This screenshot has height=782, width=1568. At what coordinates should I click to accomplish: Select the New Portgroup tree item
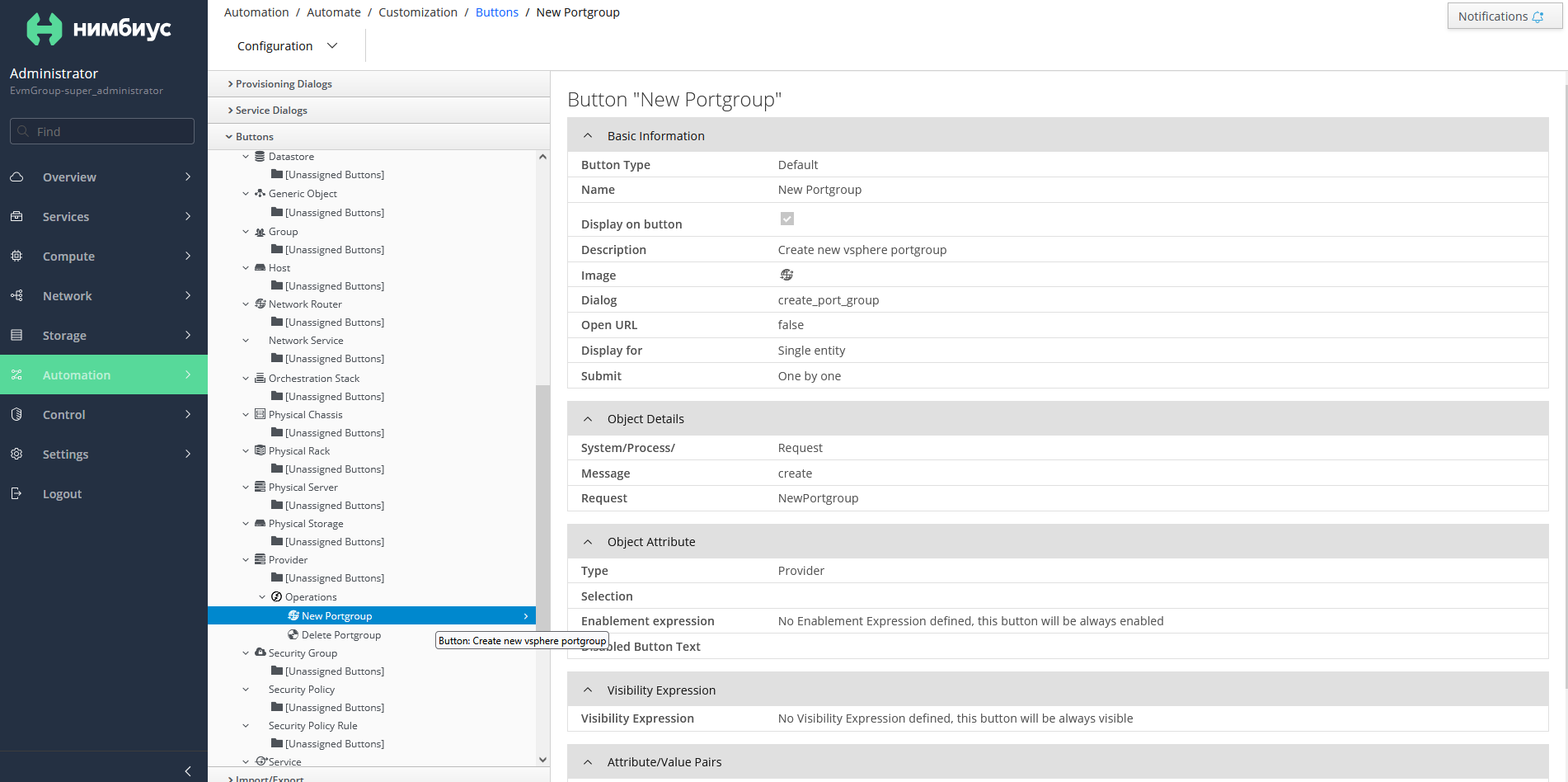pyautogui.click(x=372, y=616)
